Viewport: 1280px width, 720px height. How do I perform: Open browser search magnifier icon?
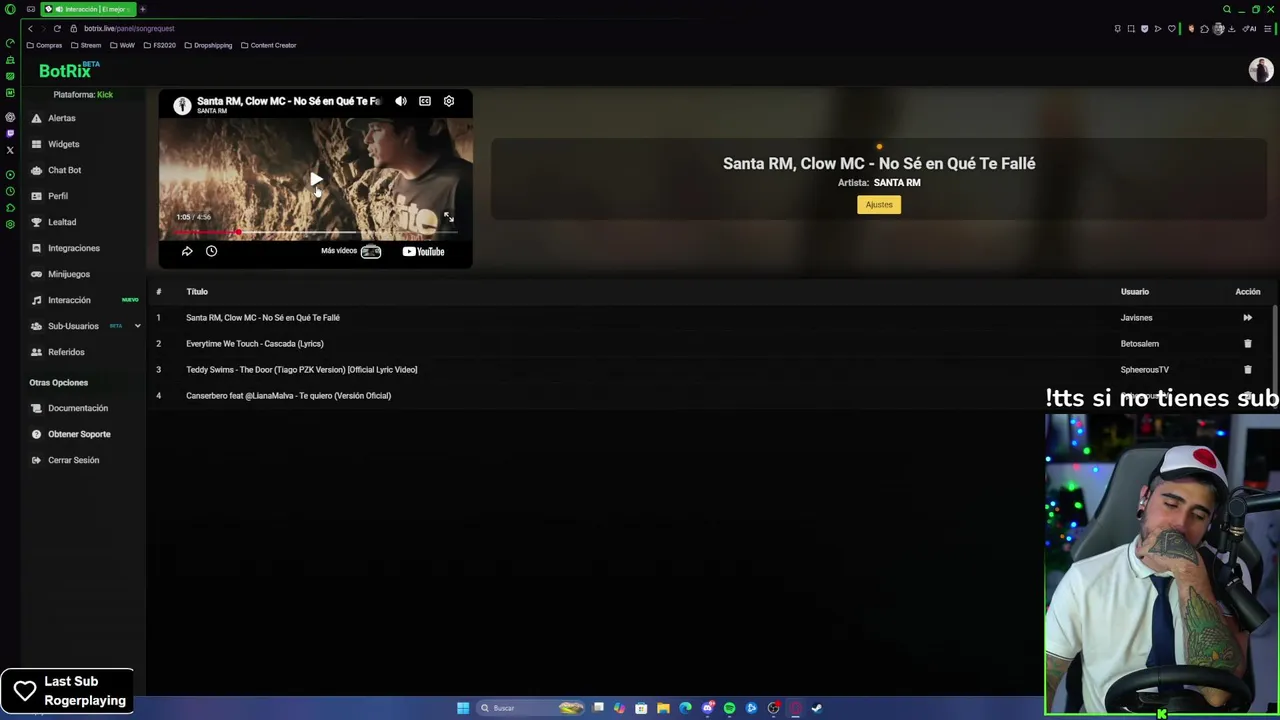(1227, 9)
